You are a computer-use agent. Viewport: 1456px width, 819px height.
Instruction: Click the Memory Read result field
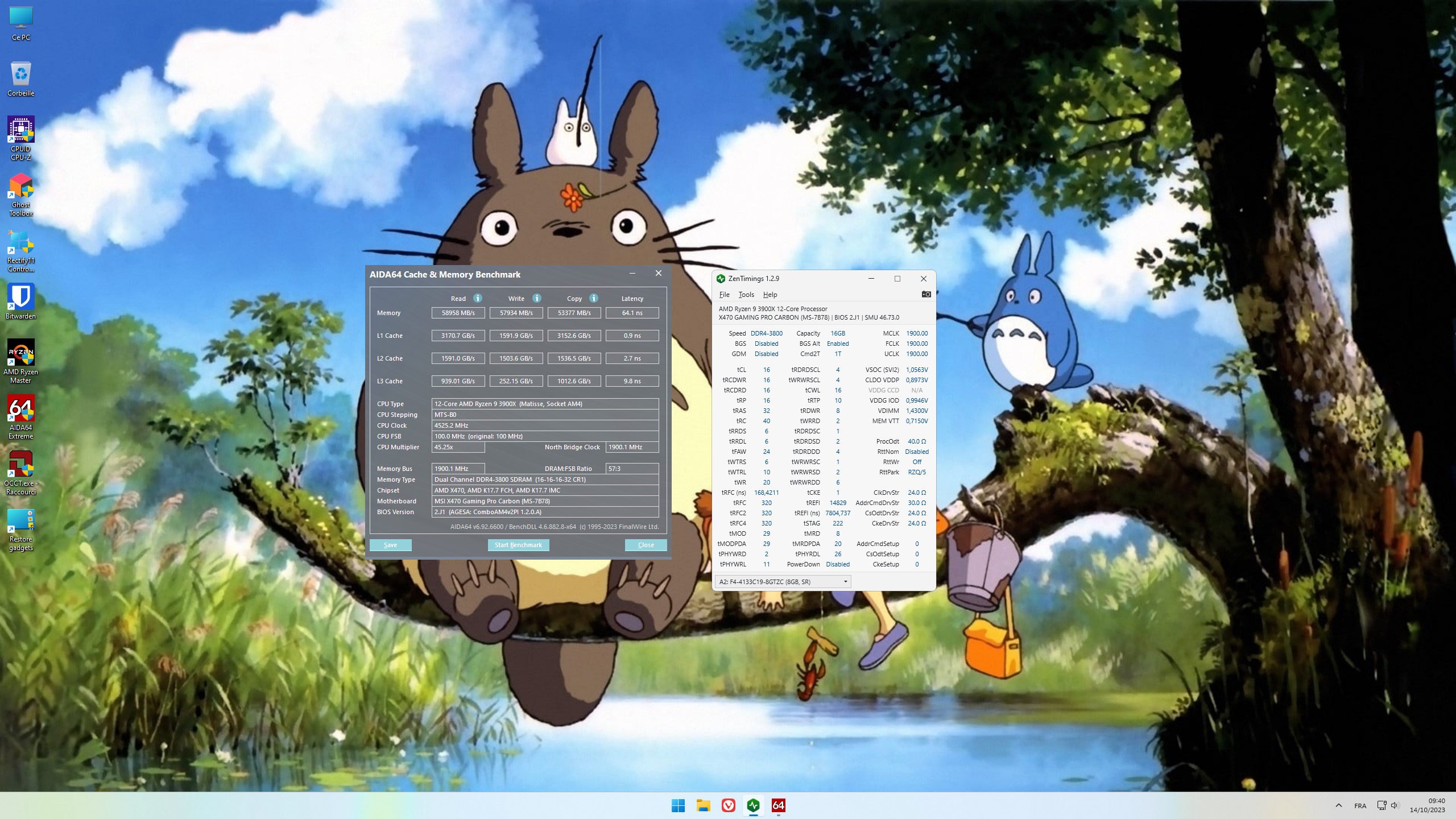(458, 313)
